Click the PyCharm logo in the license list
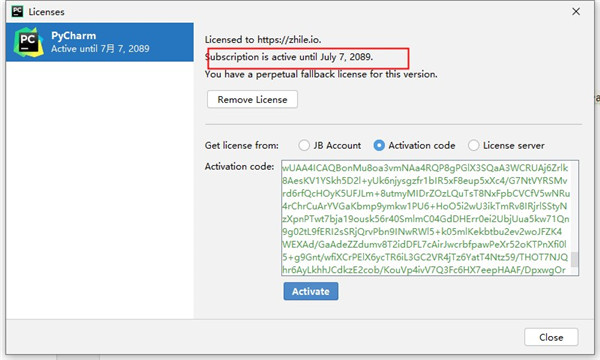 [x=28, y=42]
